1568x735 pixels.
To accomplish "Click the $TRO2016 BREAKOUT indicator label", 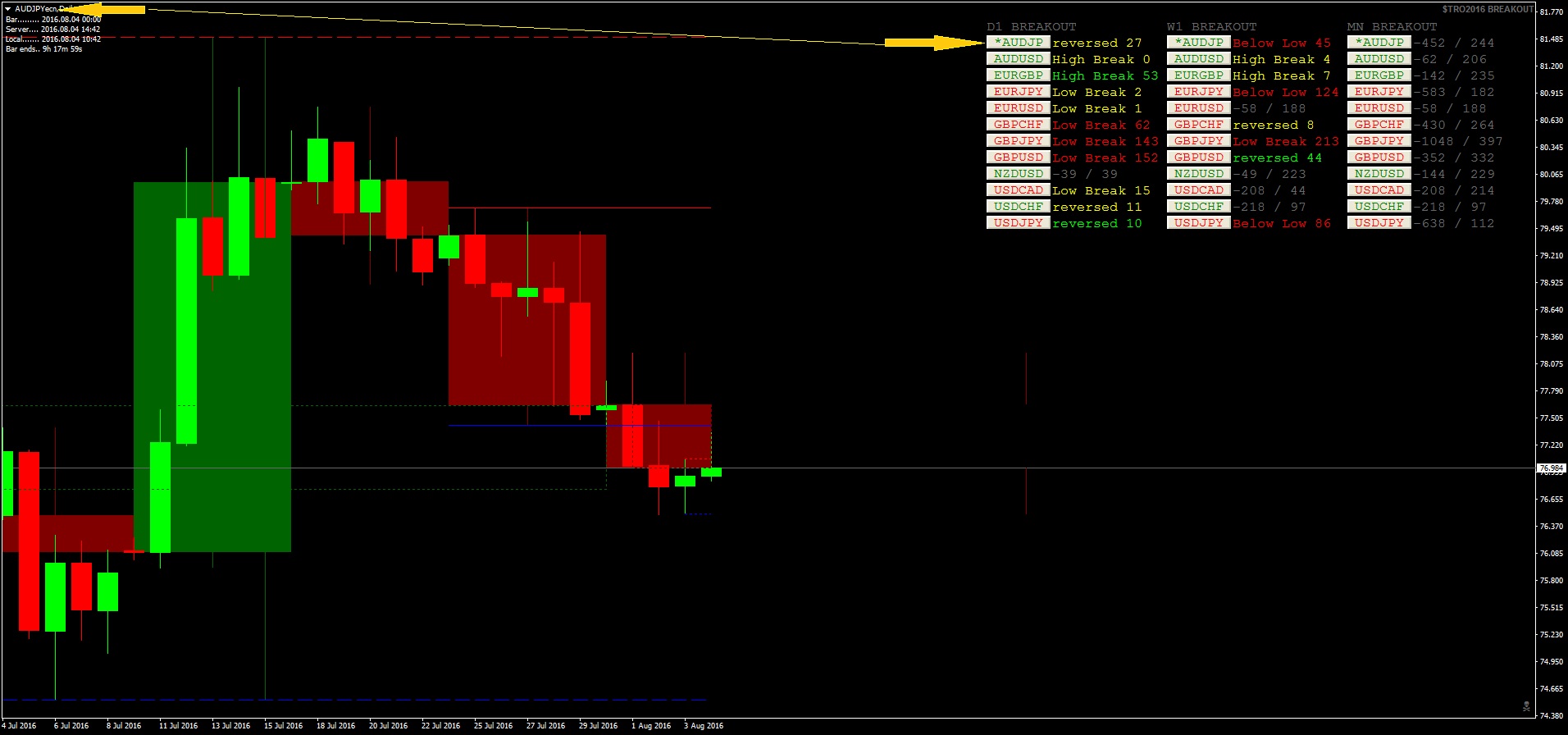I will 1488,9.
